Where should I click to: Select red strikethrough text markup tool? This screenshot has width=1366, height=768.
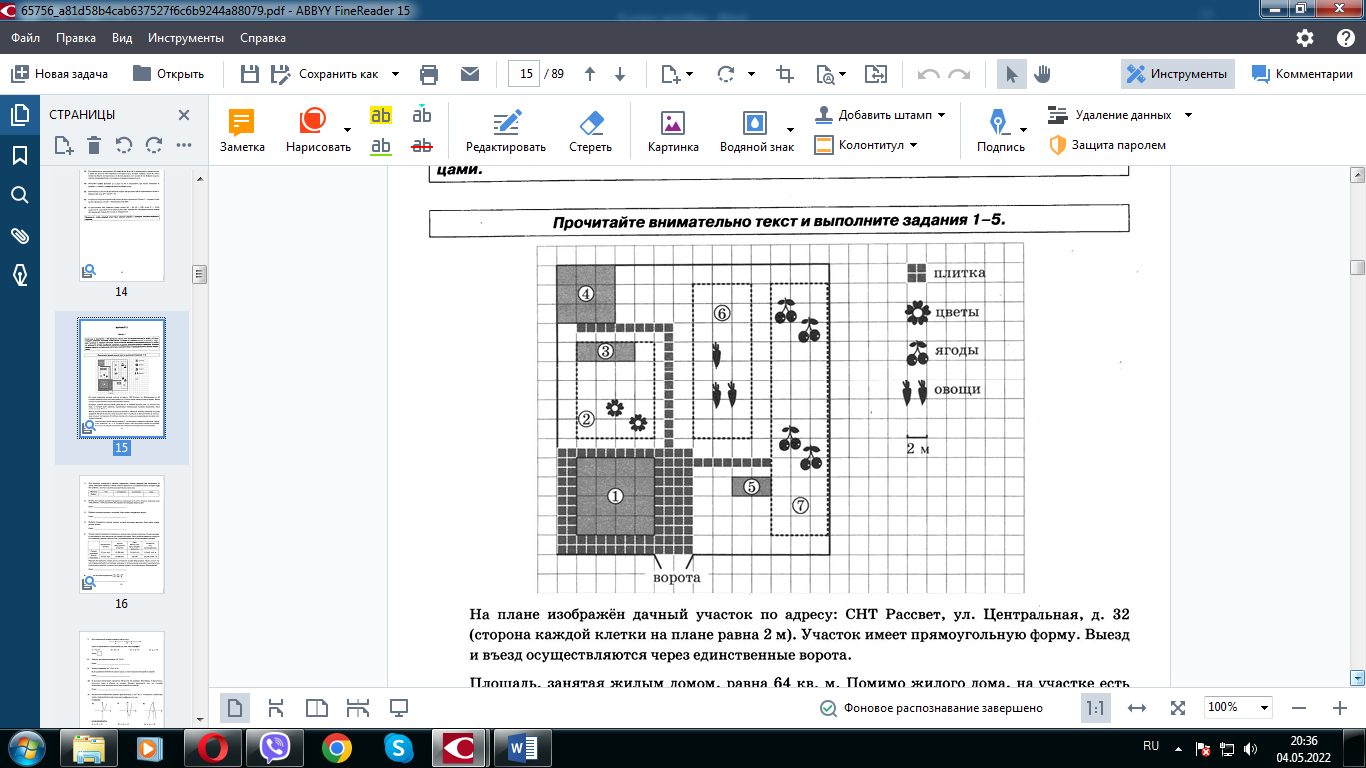pos(422,146)
